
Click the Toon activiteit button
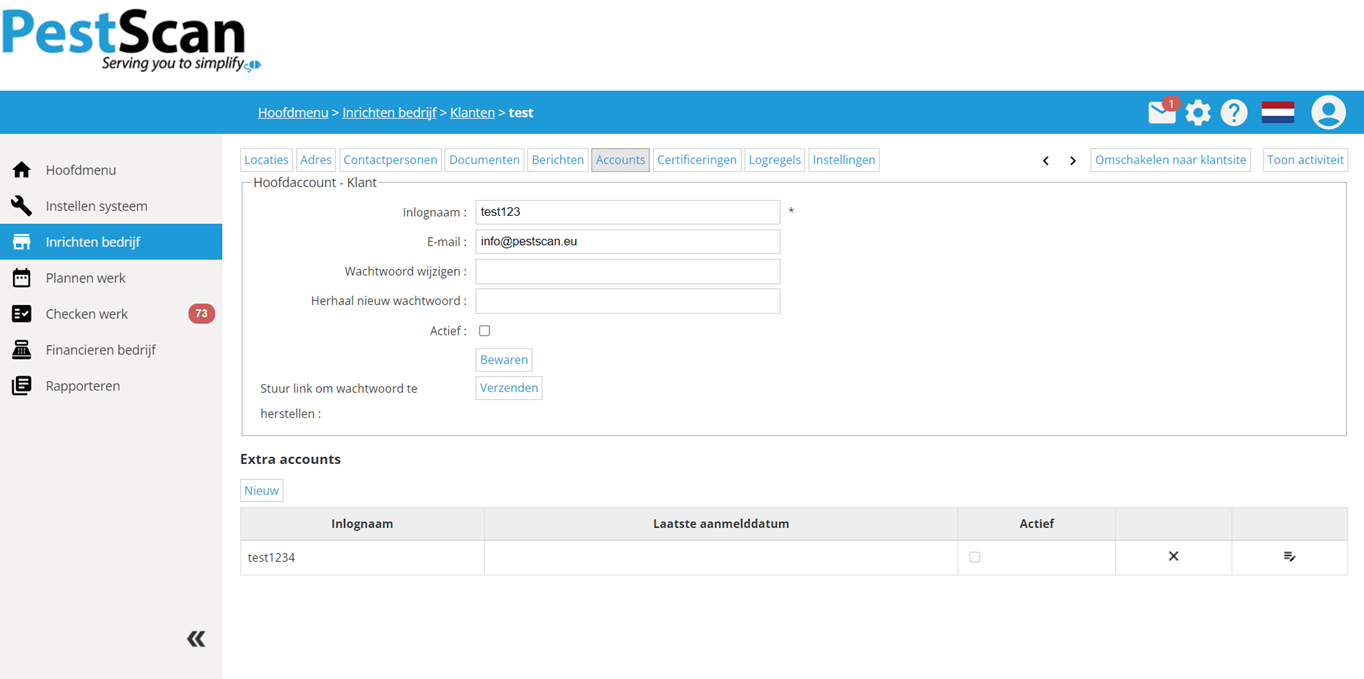pyautogui.click(x=1306, y=160)
